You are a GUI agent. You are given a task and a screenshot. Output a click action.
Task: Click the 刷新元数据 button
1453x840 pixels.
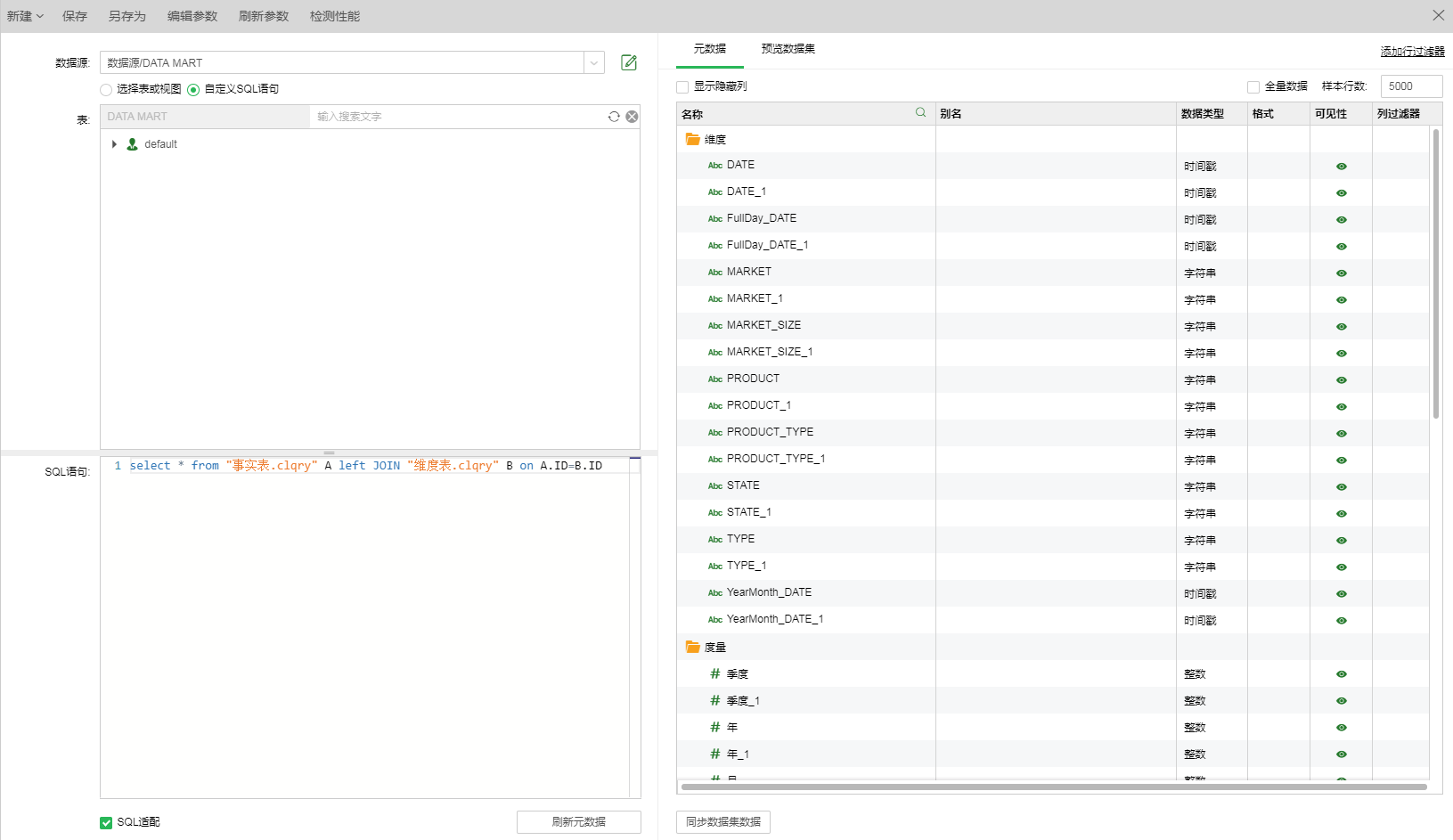click(x=578, y=821)
